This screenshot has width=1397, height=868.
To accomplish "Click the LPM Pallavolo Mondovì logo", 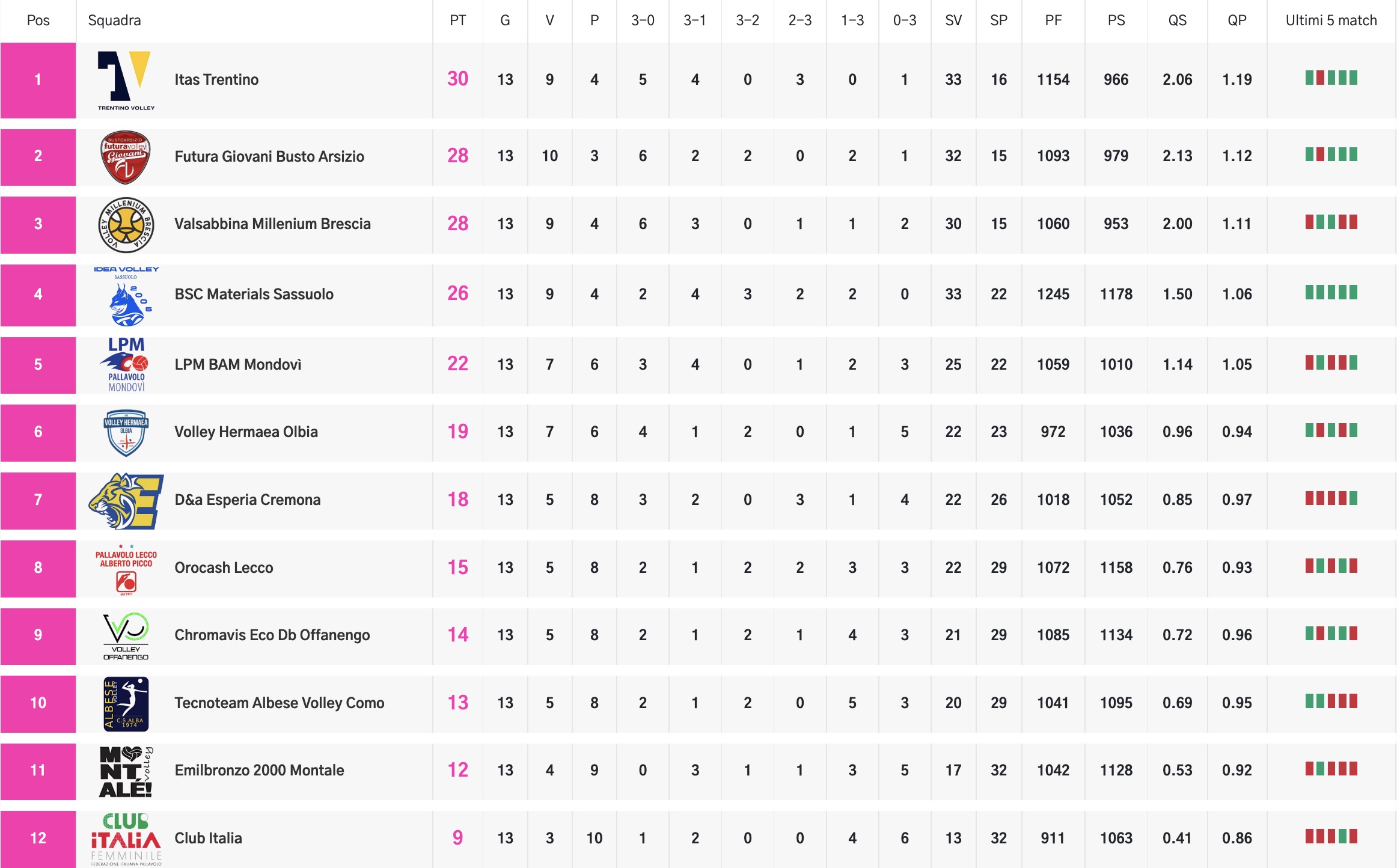I will click(126, 365).
